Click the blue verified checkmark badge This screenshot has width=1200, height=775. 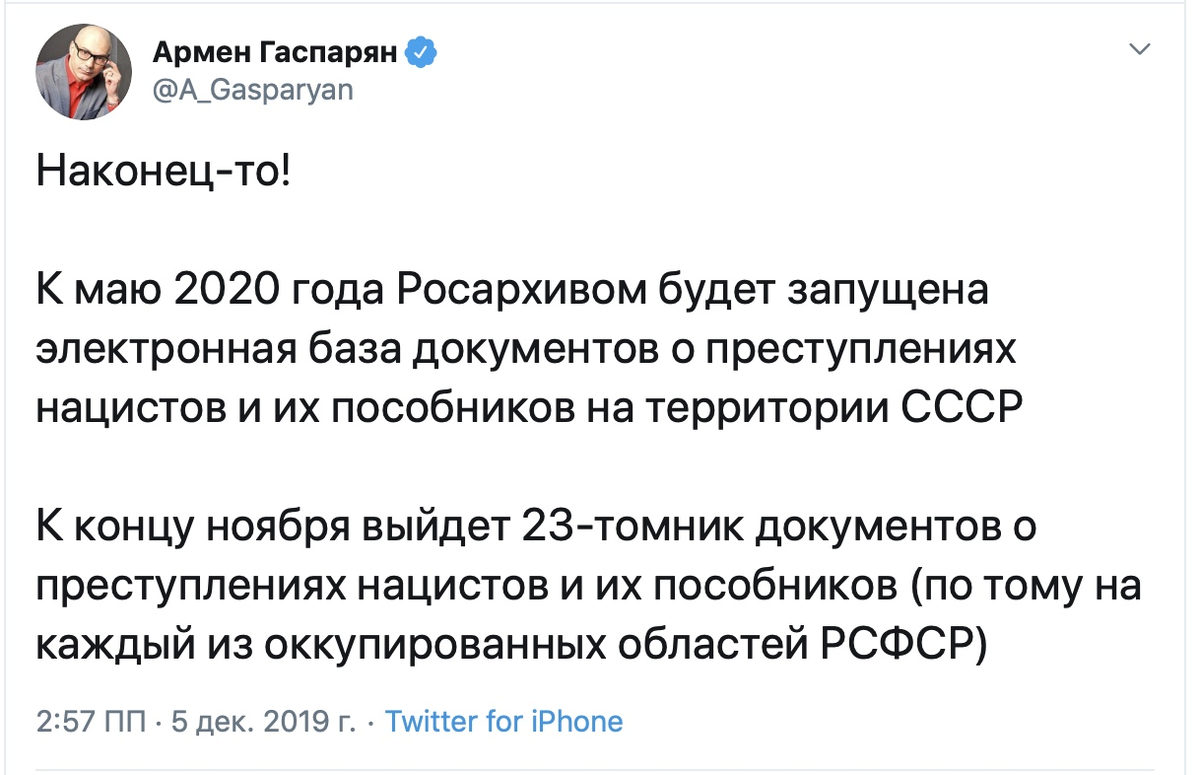pyautogui.click(x=420, y=52)
